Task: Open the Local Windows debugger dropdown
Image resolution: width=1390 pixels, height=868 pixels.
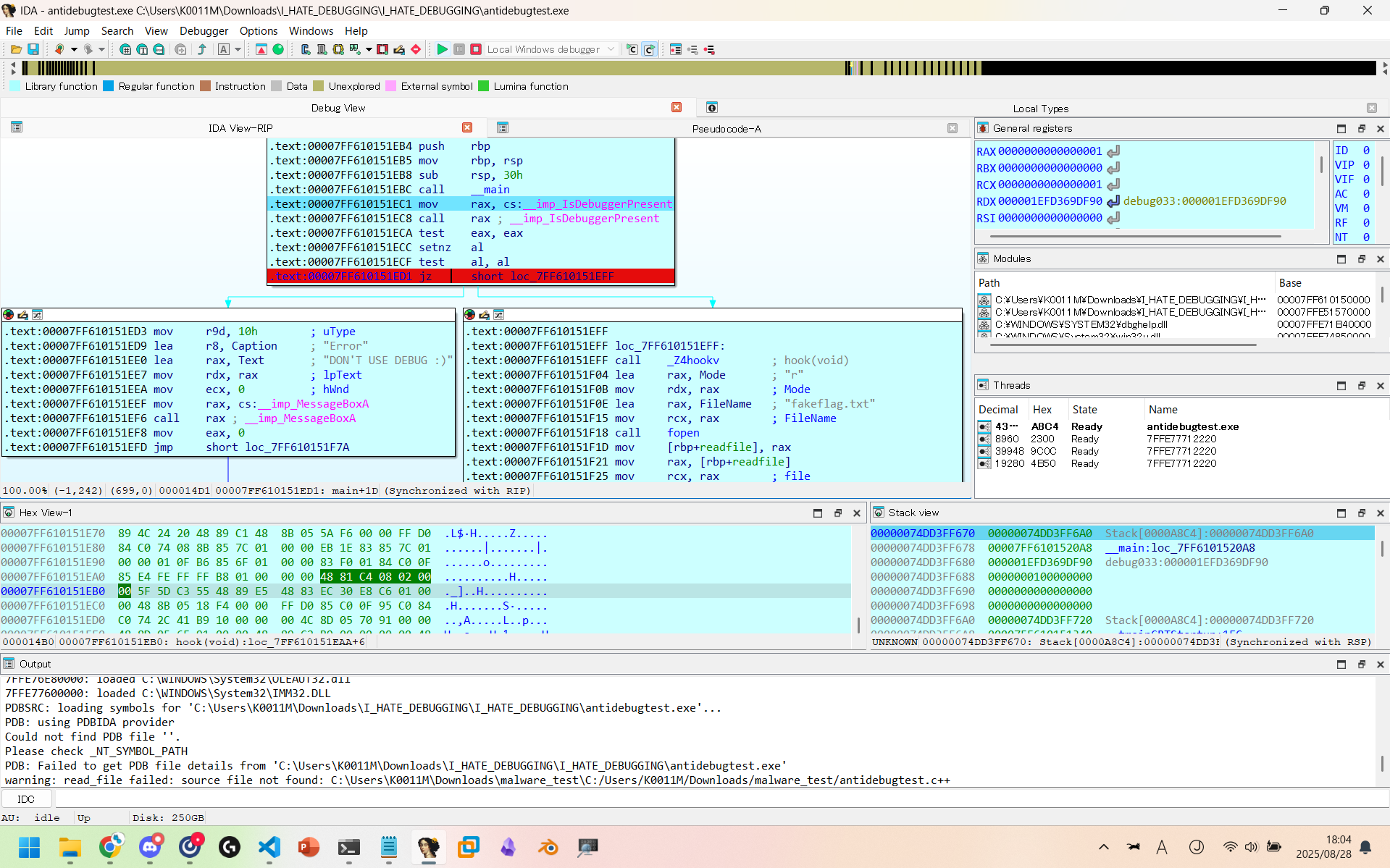Action: pos(611,49)
